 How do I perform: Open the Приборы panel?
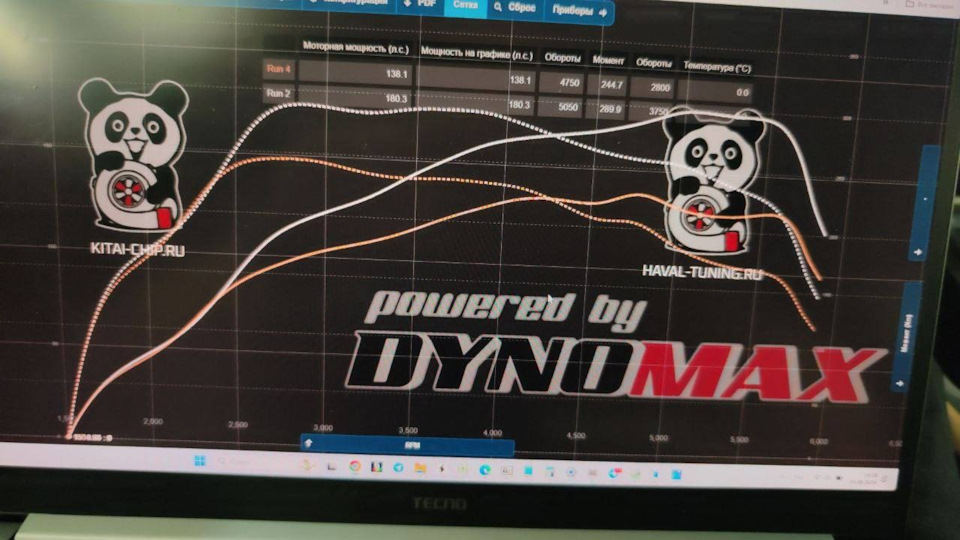(x=579, y=10)
